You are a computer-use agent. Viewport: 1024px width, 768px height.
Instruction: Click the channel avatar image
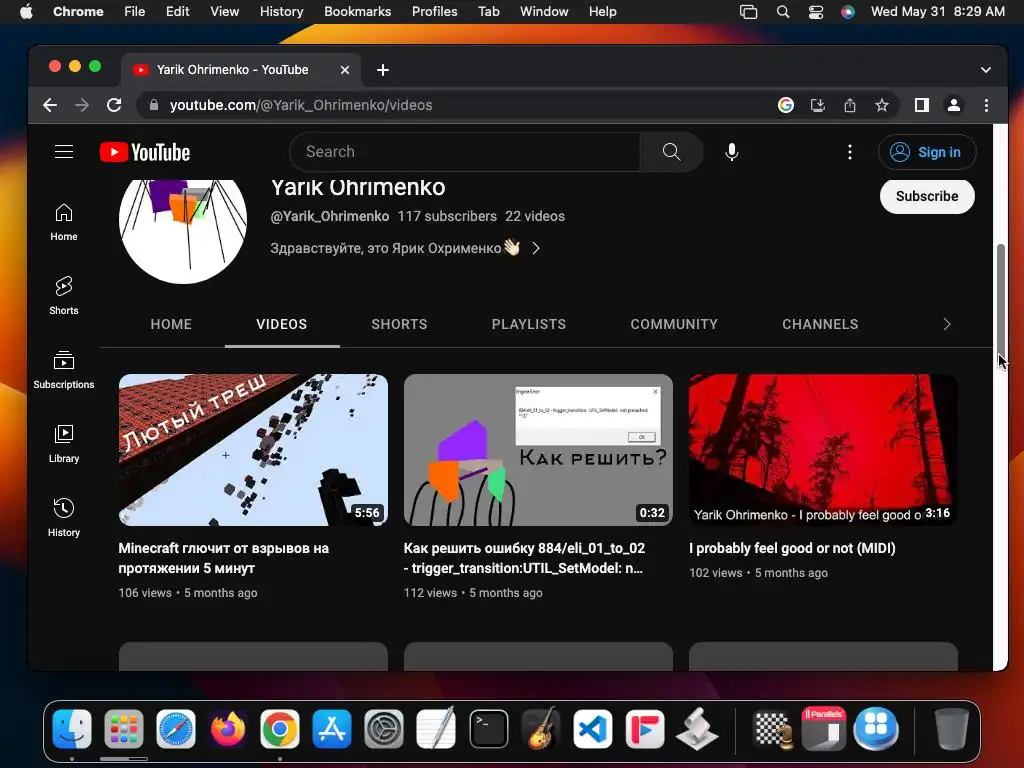183,232
